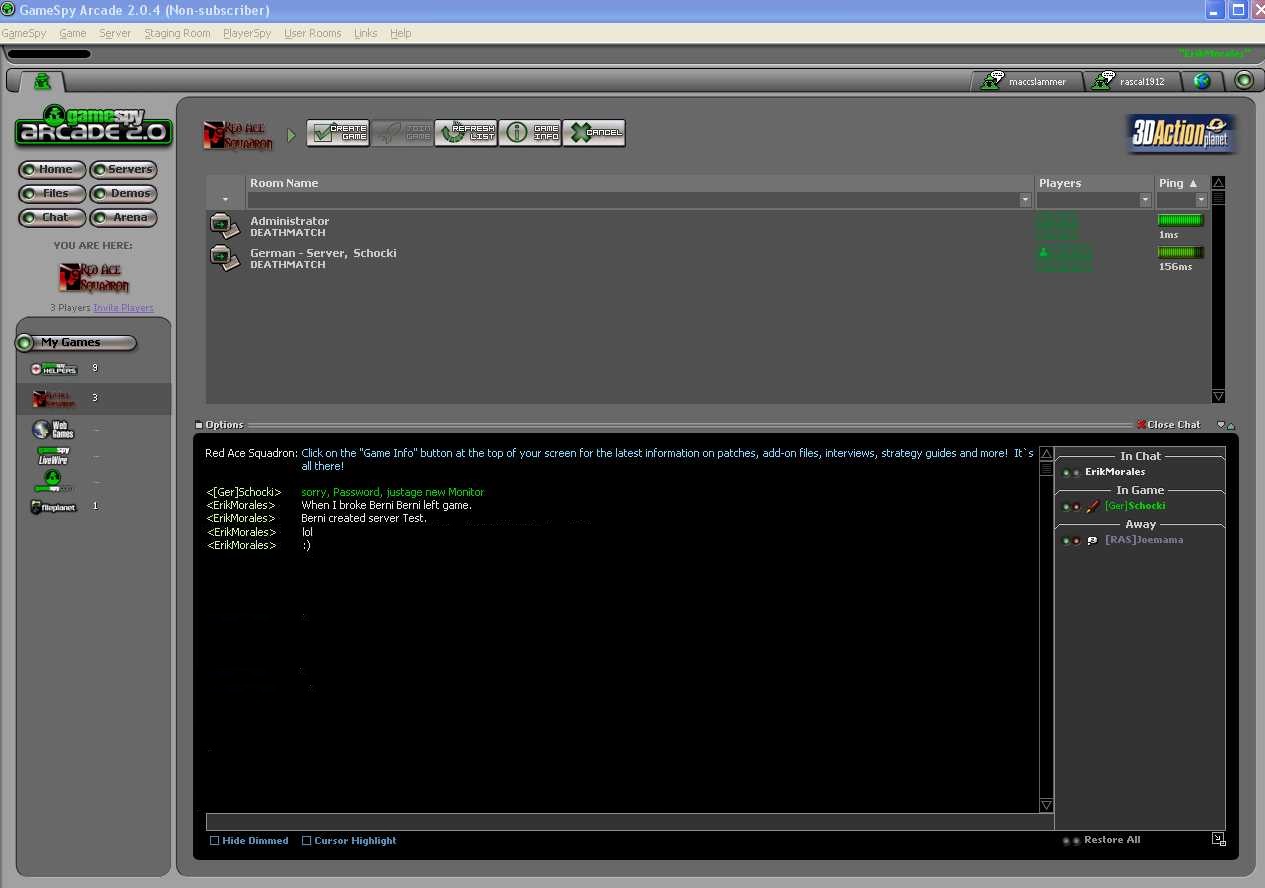
Task: Click the chat panel detach arrow icons
Action: click(x=1225, y=425)
